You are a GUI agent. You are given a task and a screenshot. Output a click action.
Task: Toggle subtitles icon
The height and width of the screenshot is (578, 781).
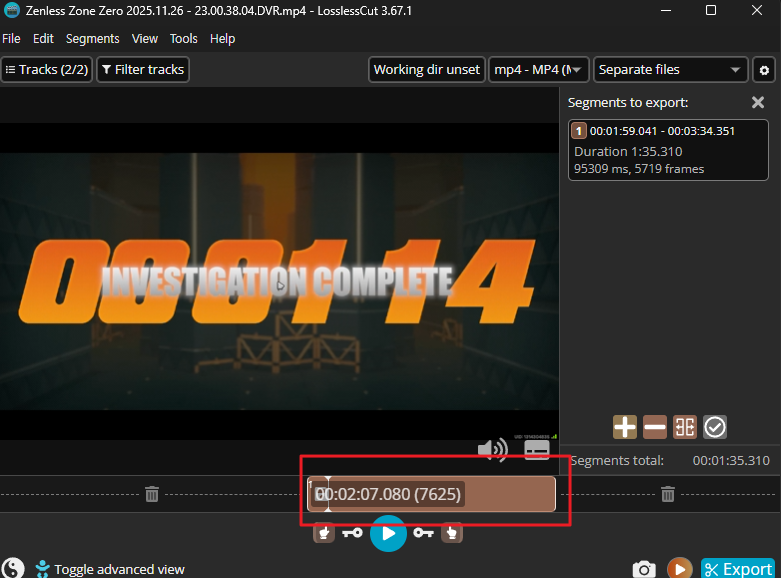pos(537,450)
